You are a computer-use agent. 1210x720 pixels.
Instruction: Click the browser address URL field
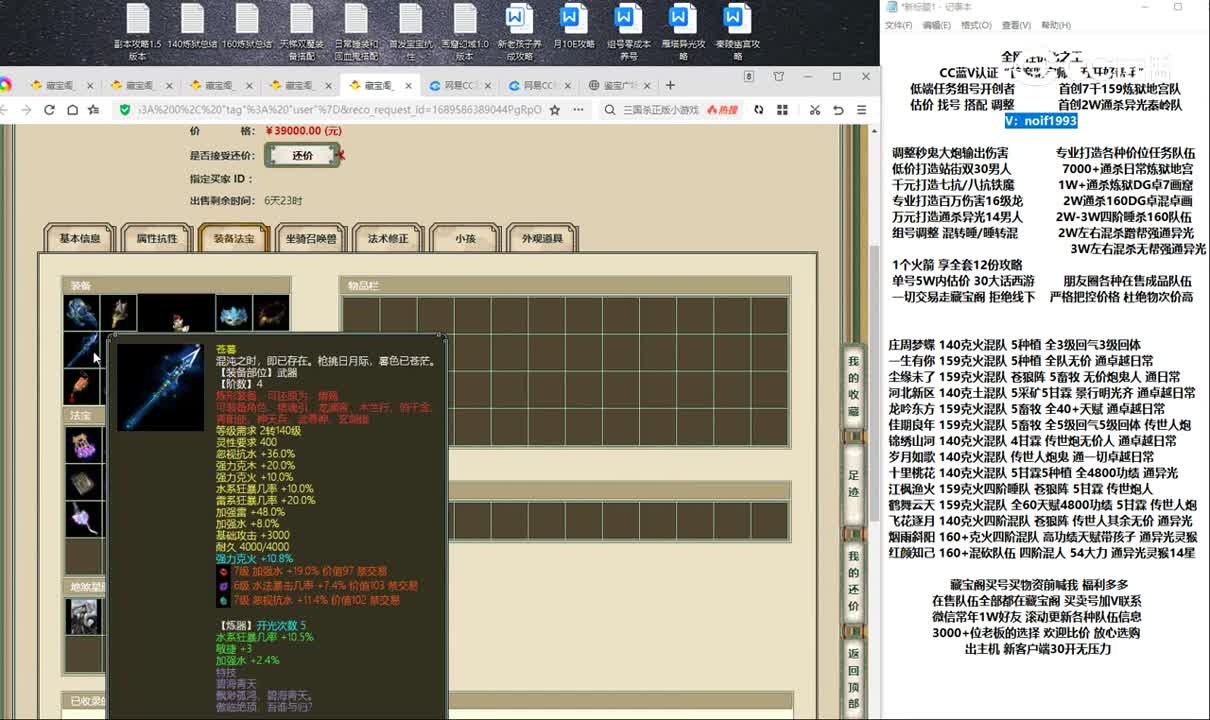(x=339, y=110)
